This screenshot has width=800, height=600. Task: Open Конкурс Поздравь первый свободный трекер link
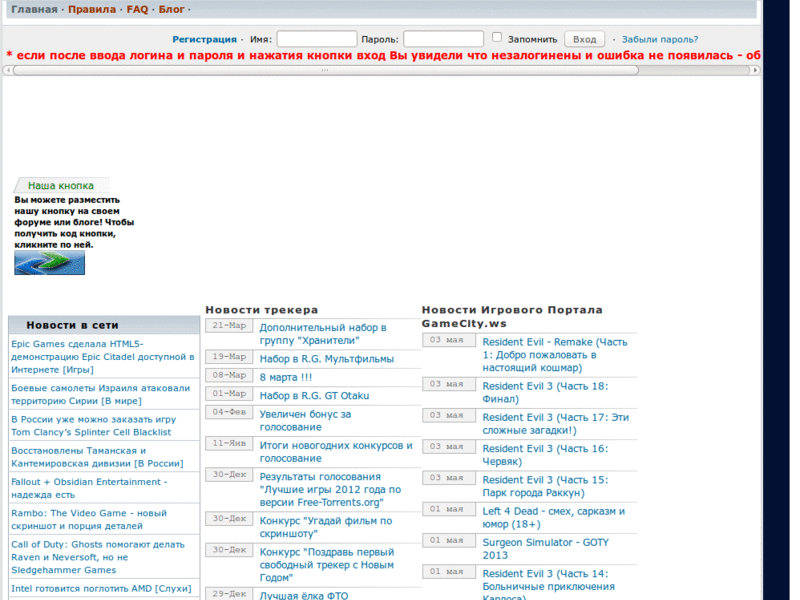pyautogui.click(x=327, y=565)
